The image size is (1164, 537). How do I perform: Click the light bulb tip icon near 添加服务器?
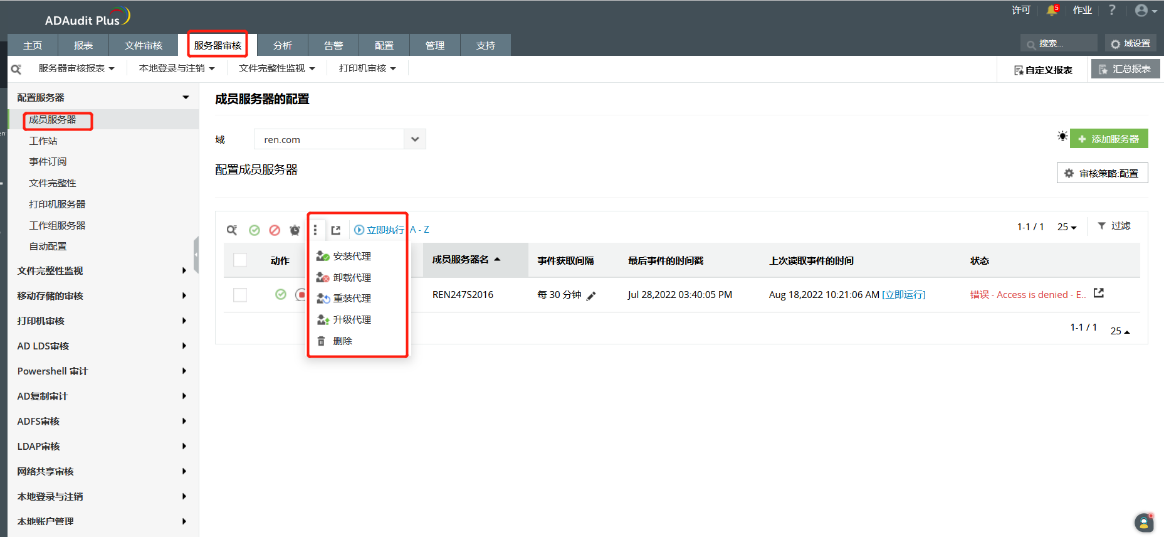tap(1062, 137)
